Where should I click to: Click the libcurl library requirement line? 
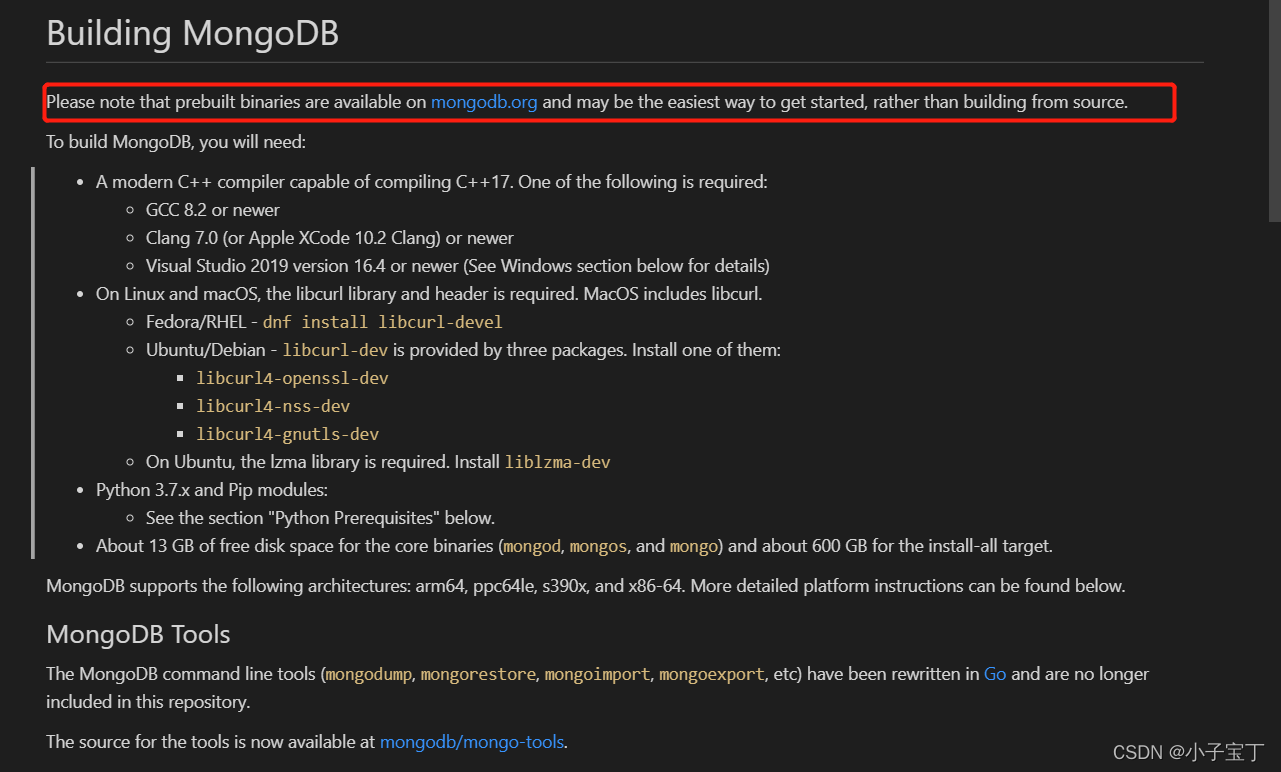pos(430,294)
